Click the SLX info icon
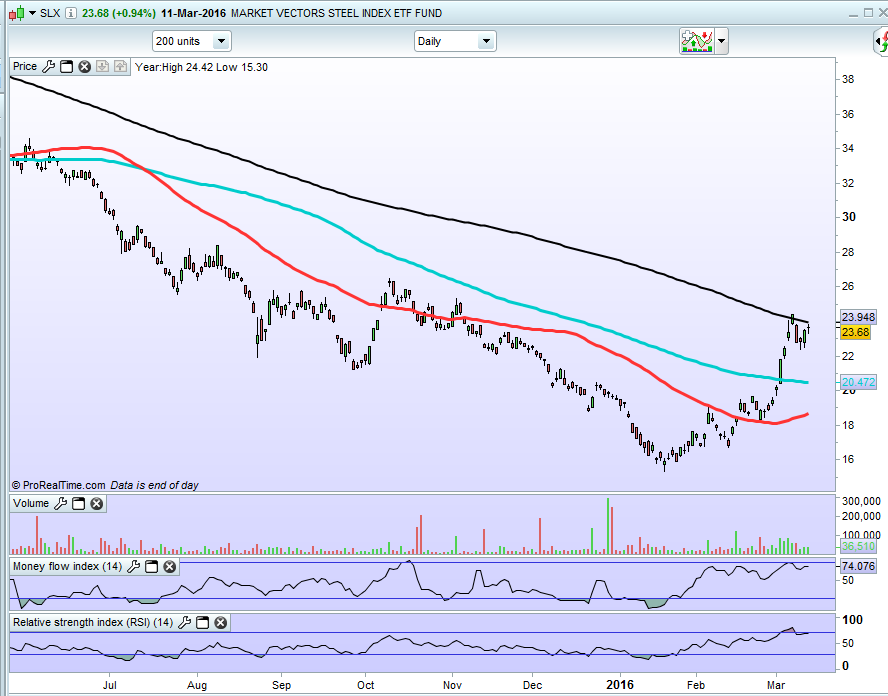This screenshot has width=888, height=696. 71,13
